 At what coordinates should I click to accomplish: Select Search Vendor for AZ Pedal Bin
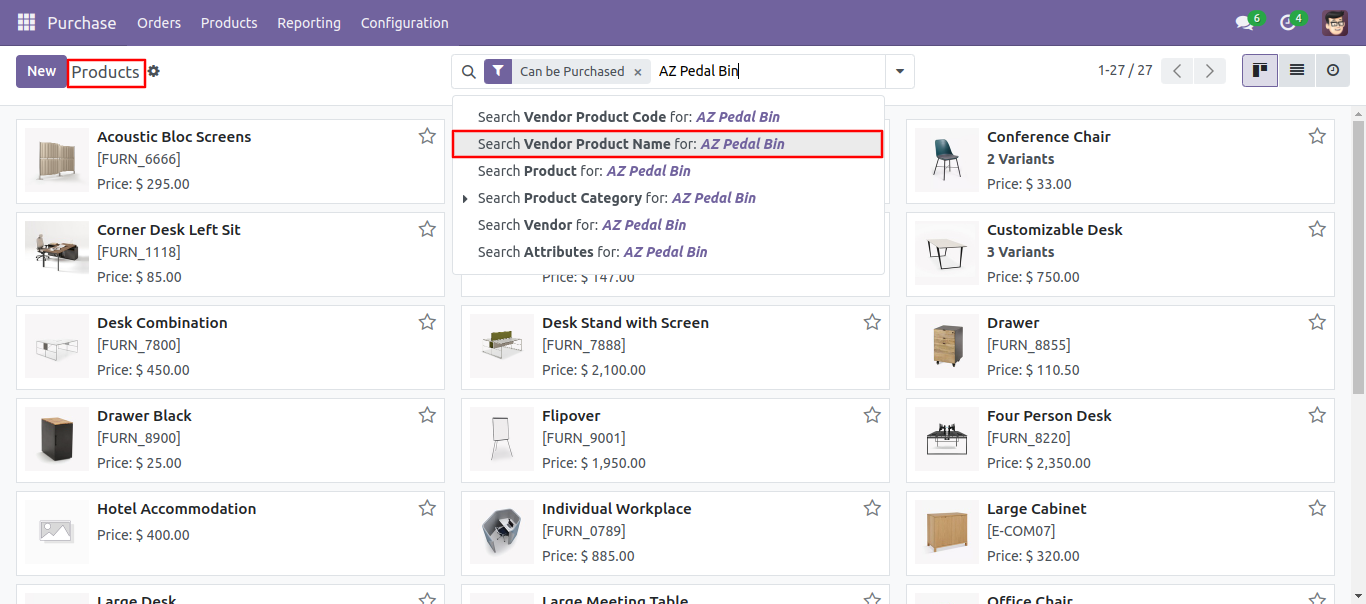668,225
